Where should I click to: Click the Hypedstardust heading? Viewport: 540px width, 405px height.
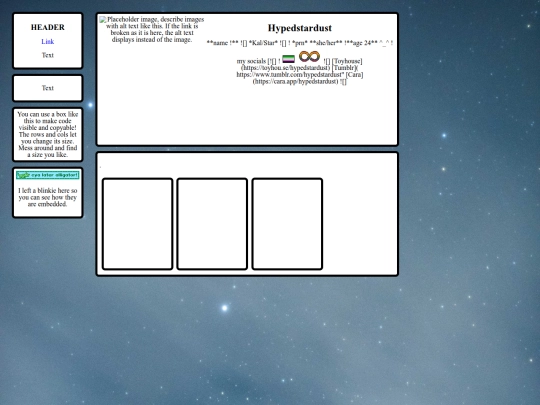(300, 28)
